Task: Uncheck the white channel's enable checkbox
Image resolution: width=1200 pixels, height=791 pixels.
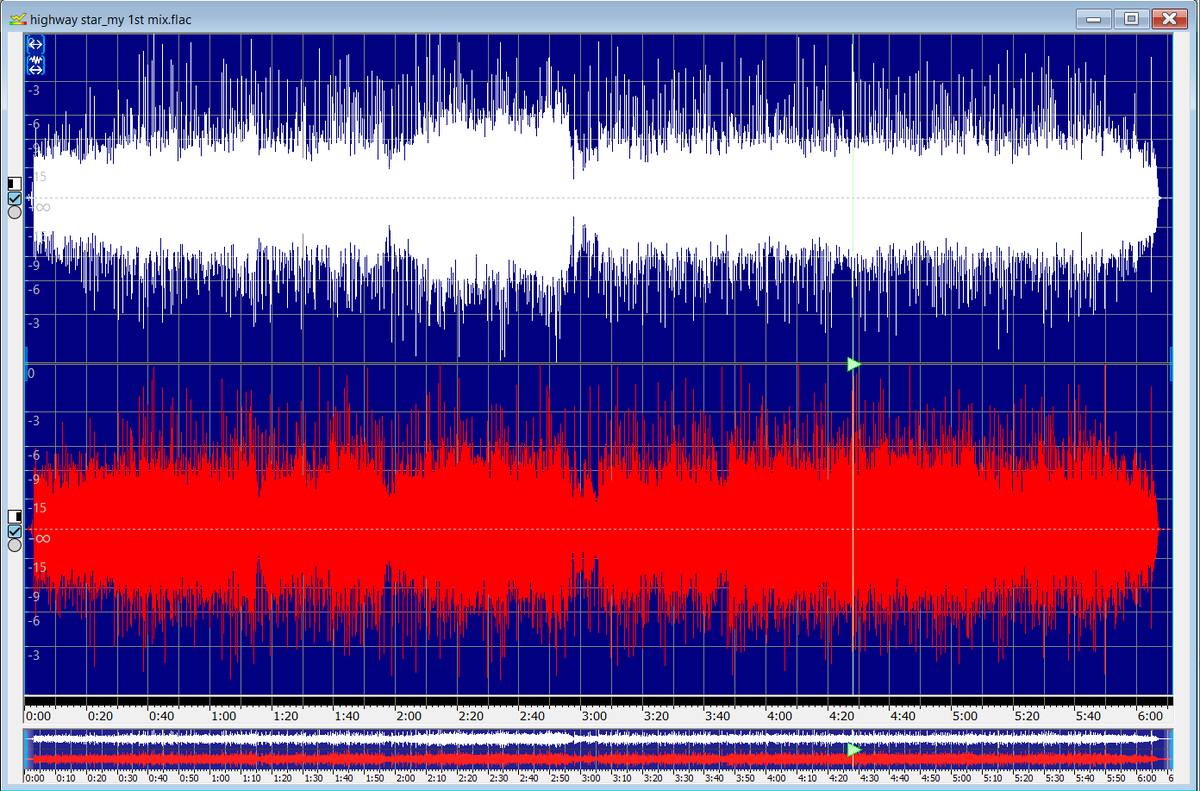Action: coord(14,198)
